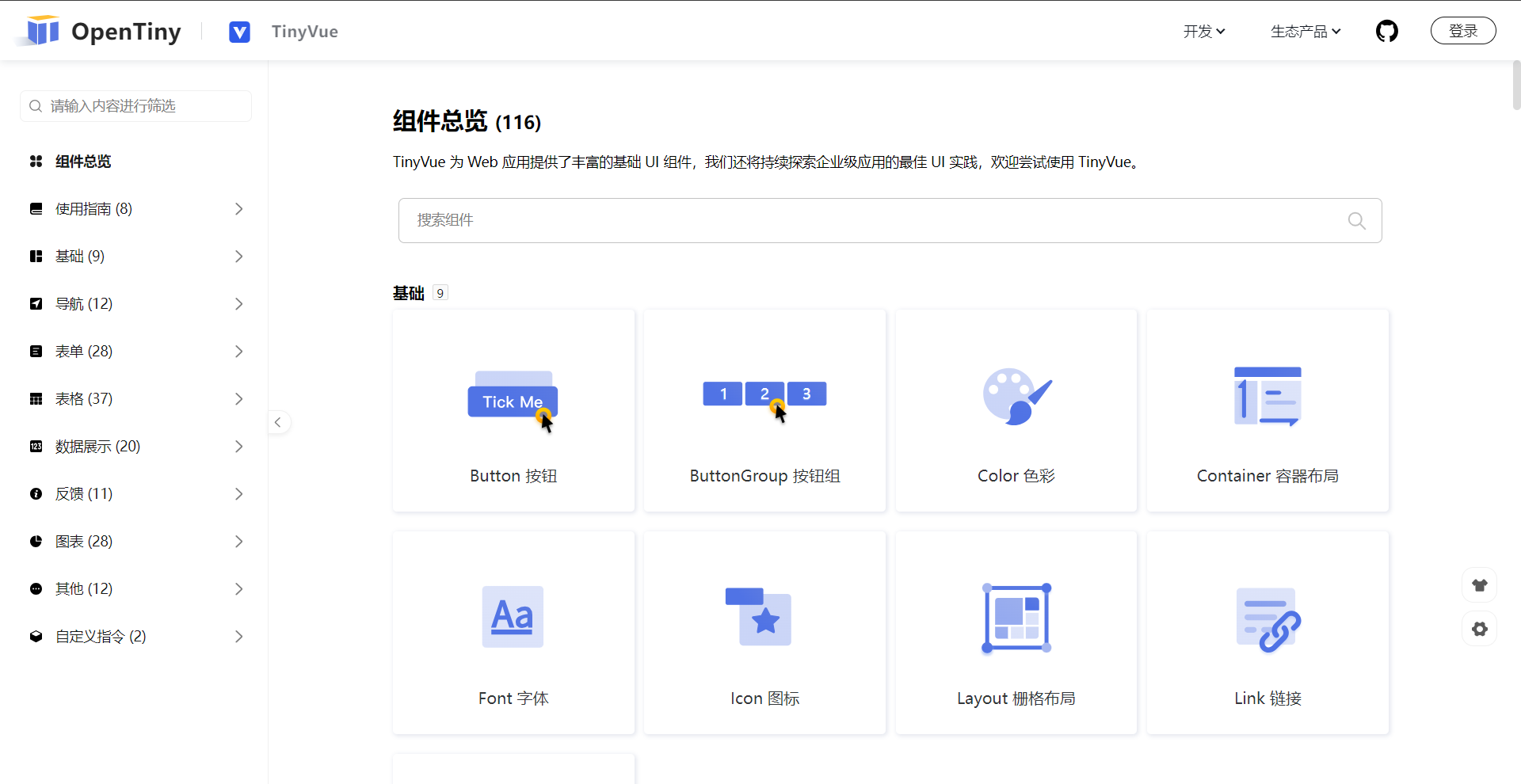Viewport: 1521px width, 784px height.
Task: Click the page vertical scrollbar
Action: coord(1516,85)
